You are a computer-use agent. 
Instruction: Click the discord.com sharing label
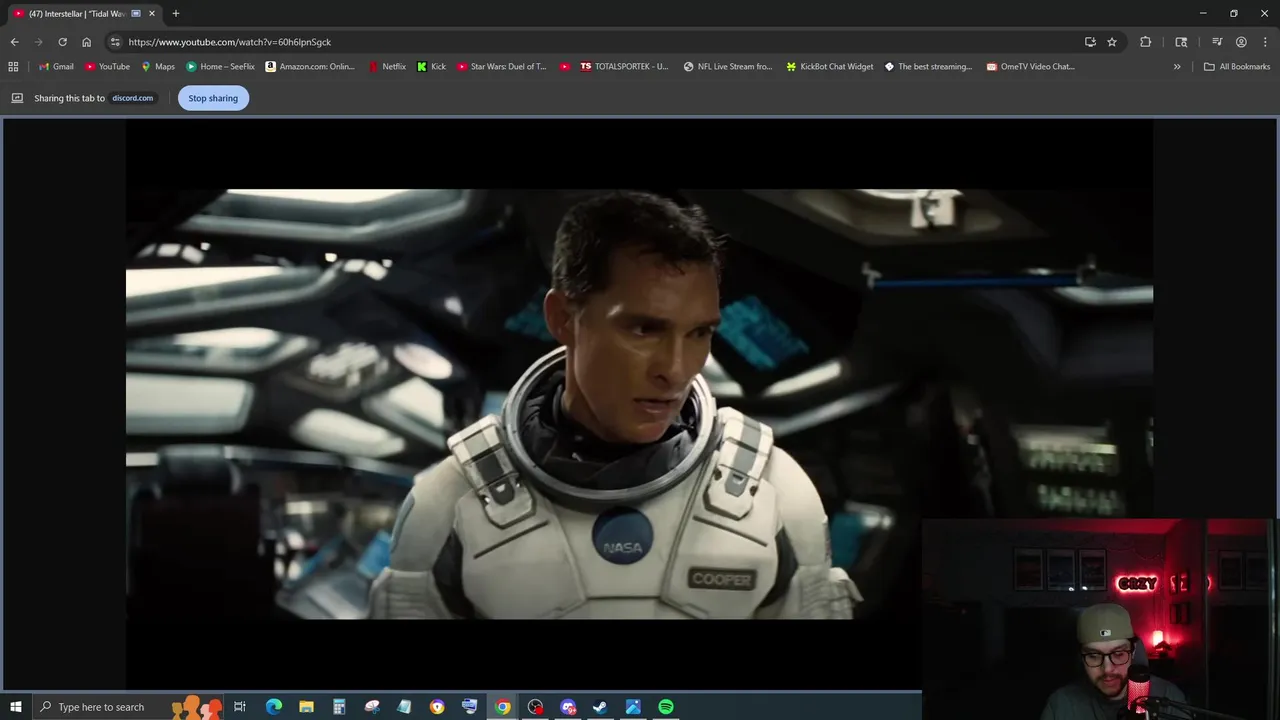[x=133, y=98]
